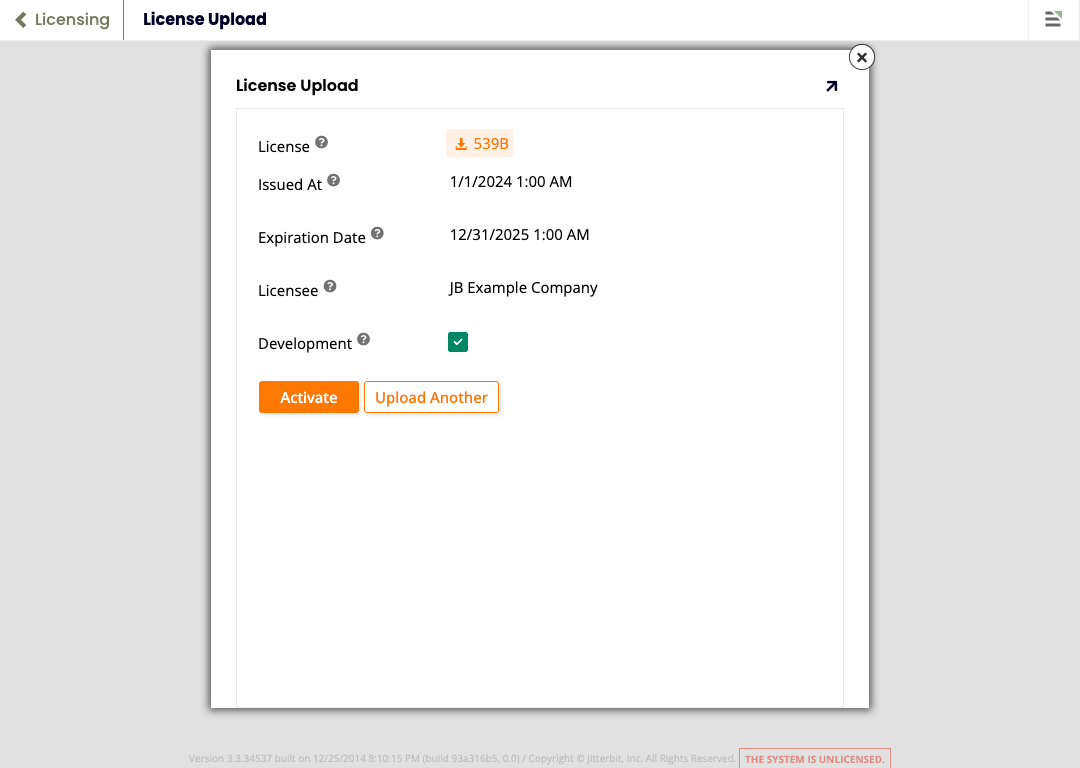Click the Licensee help icon
Image resolution: width=1080 pixels, height=768 pixels.
click(x=330, y=285)
